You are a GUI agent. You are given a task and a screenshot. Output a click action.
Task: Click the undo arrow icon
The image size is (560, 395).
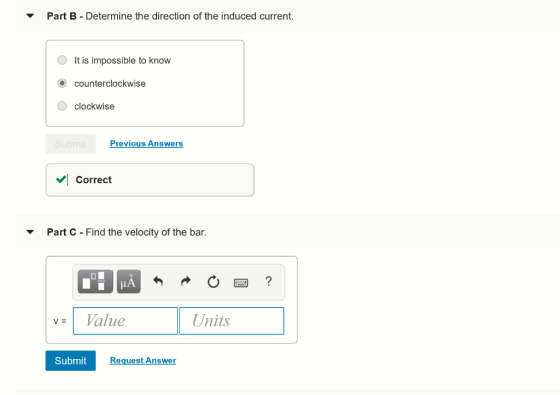158,281
